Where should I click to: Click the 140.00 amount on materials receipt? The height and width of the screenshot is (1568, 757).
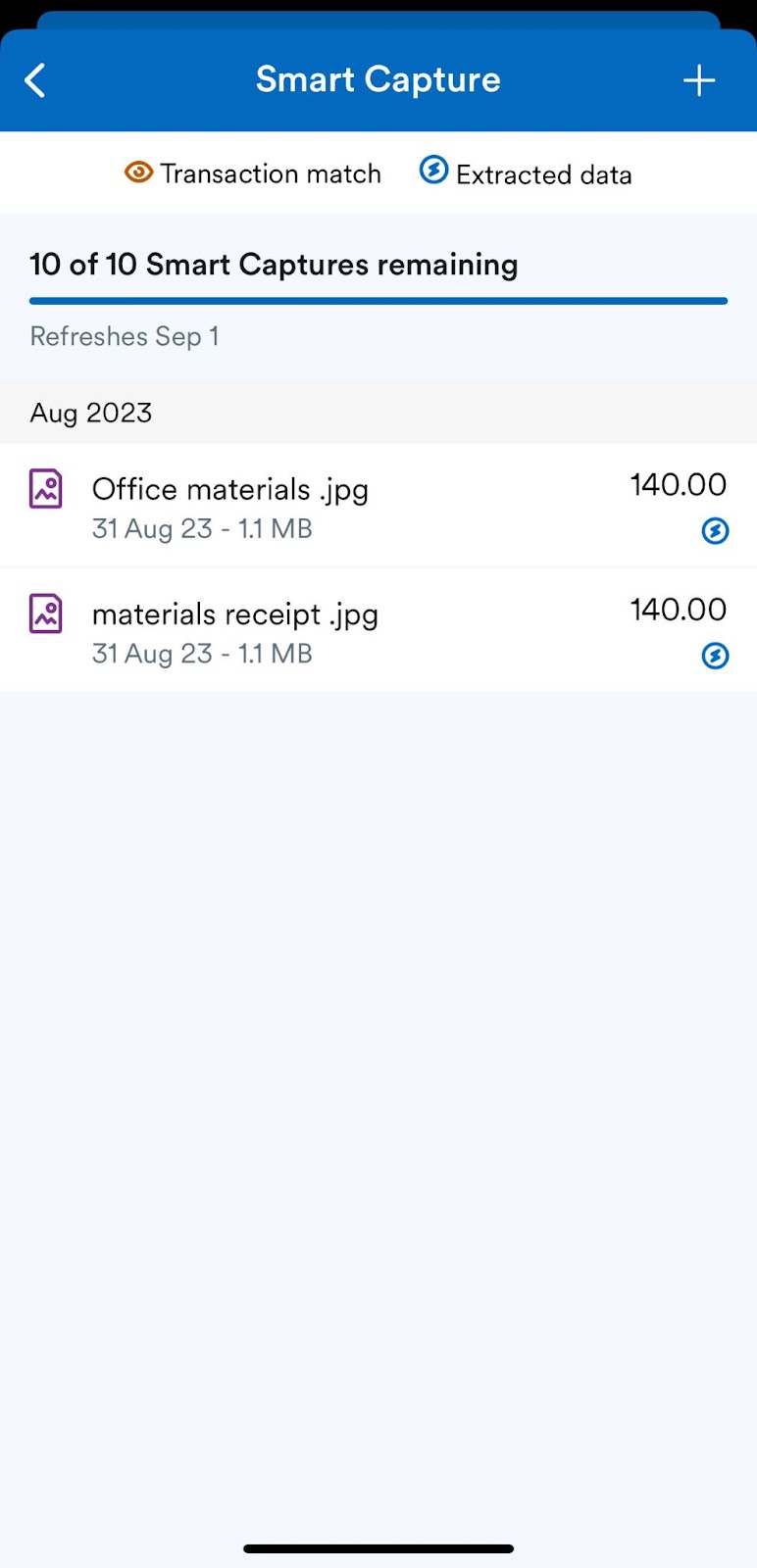678,610
